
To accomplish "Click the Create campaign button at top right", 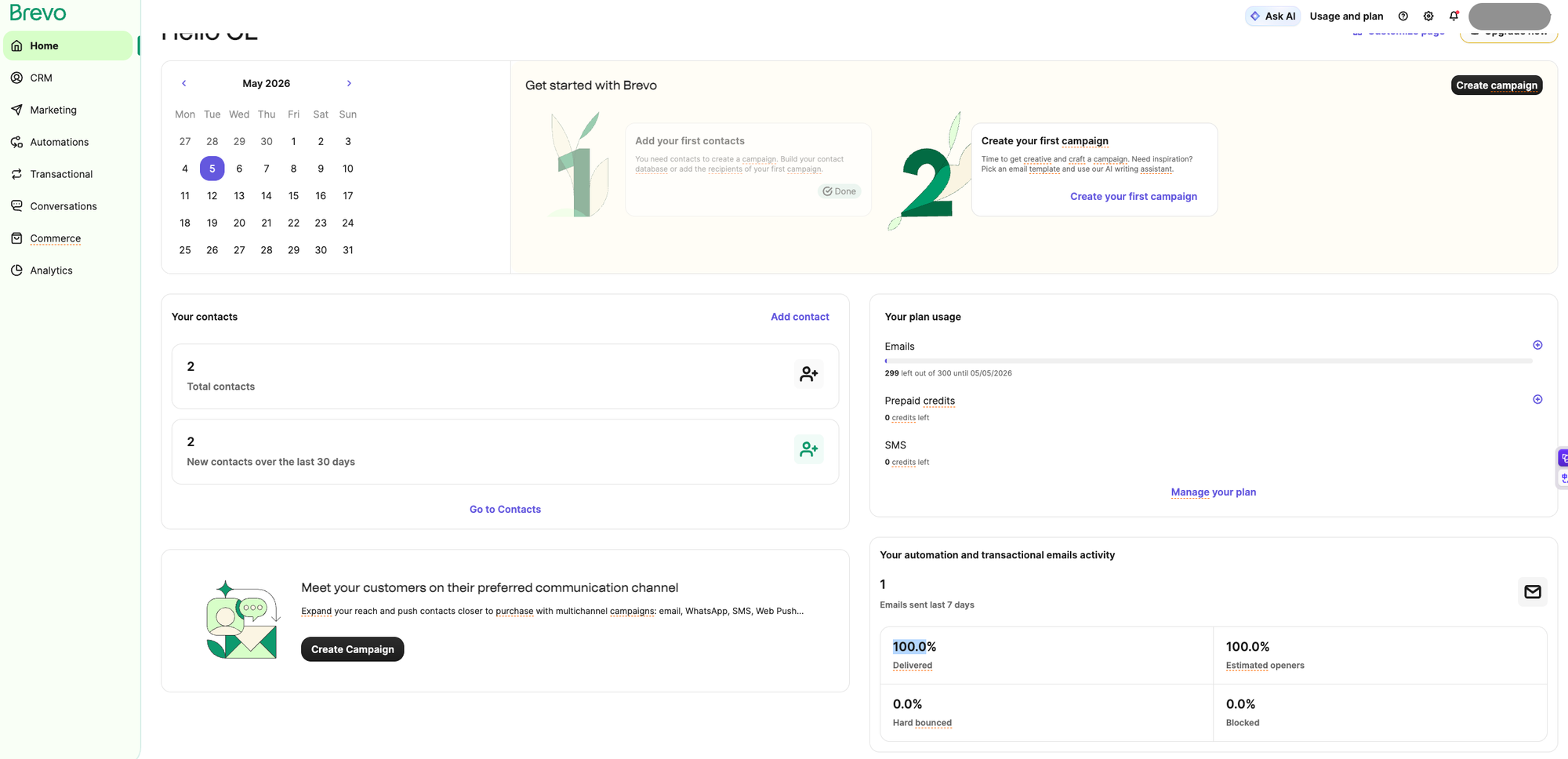I will [1497, 85].
